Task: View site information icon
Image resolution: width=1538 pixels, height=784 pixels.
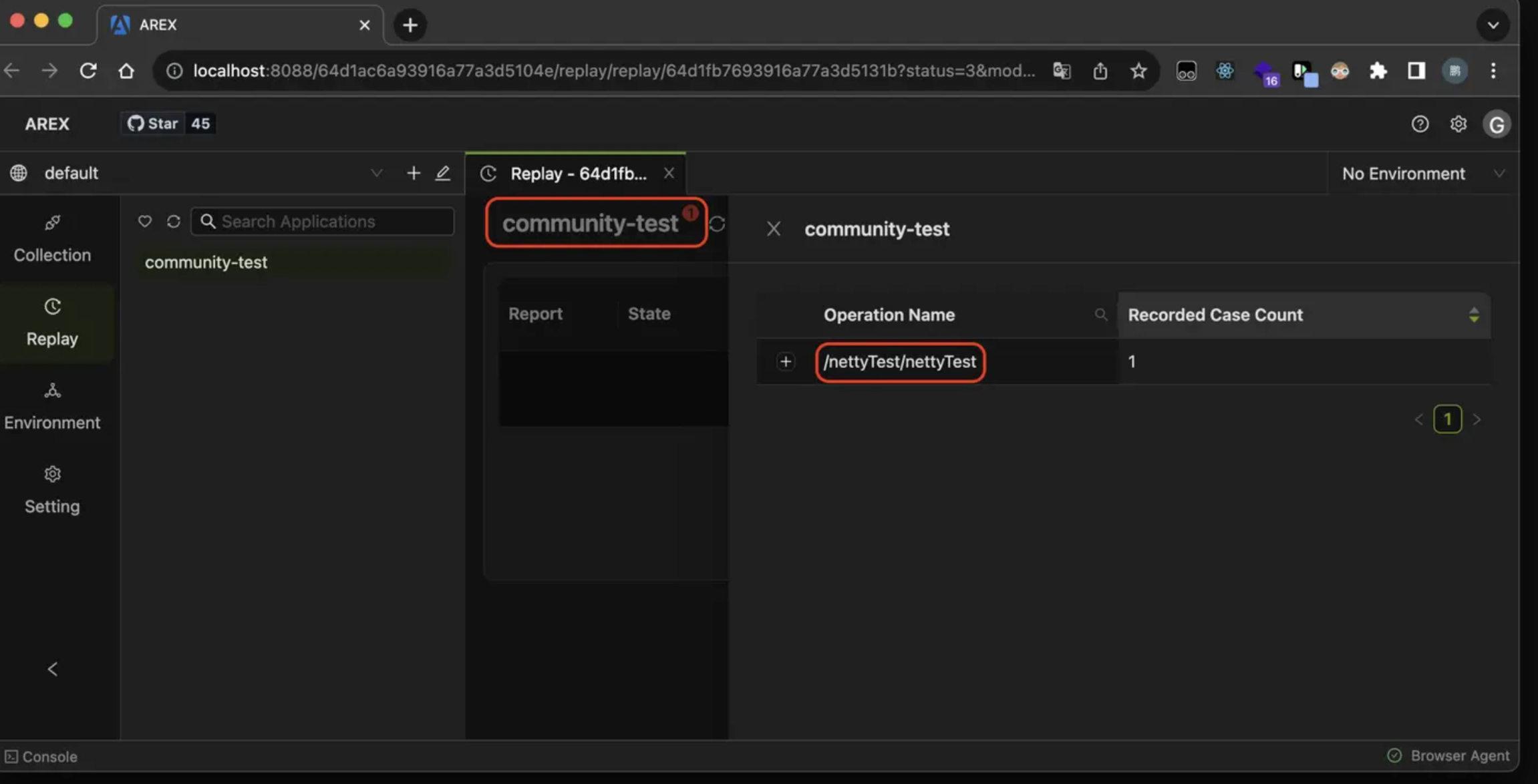Action: pos(174,71)
